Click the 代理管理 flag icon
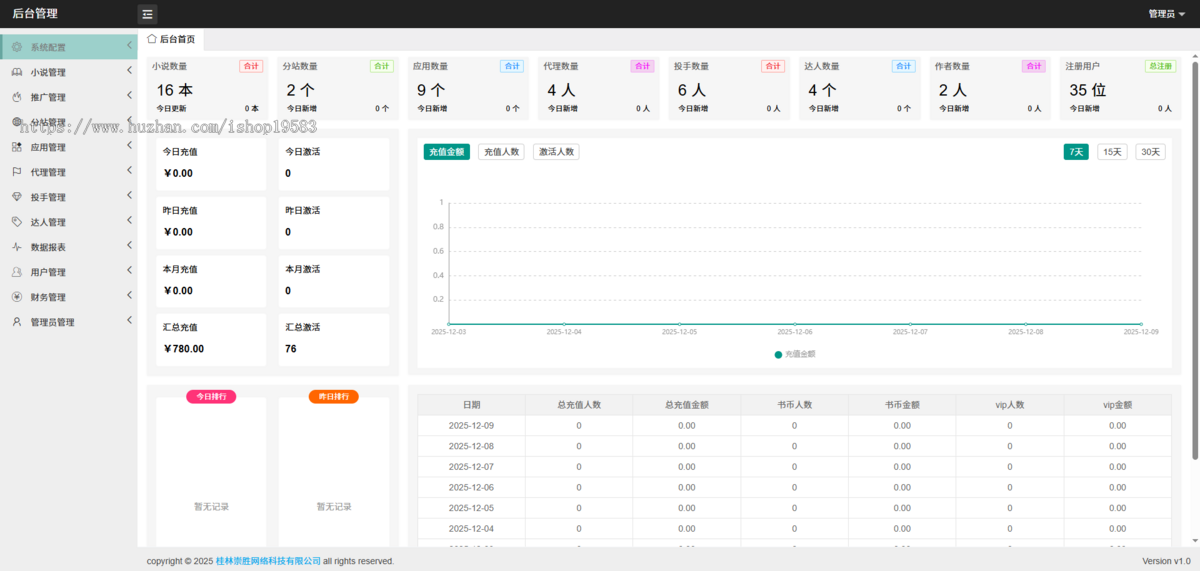1200x571 pixels. pyautogui.click(x=17, y=172)
